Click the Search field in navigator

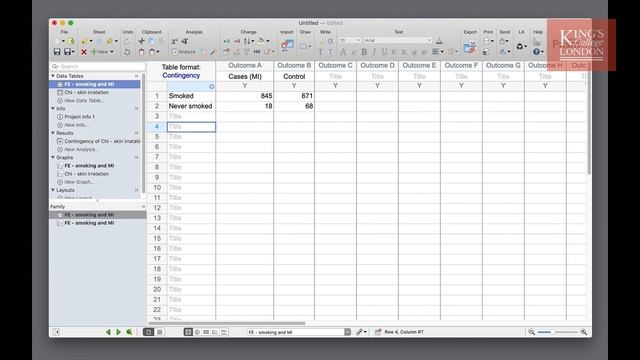98,66
